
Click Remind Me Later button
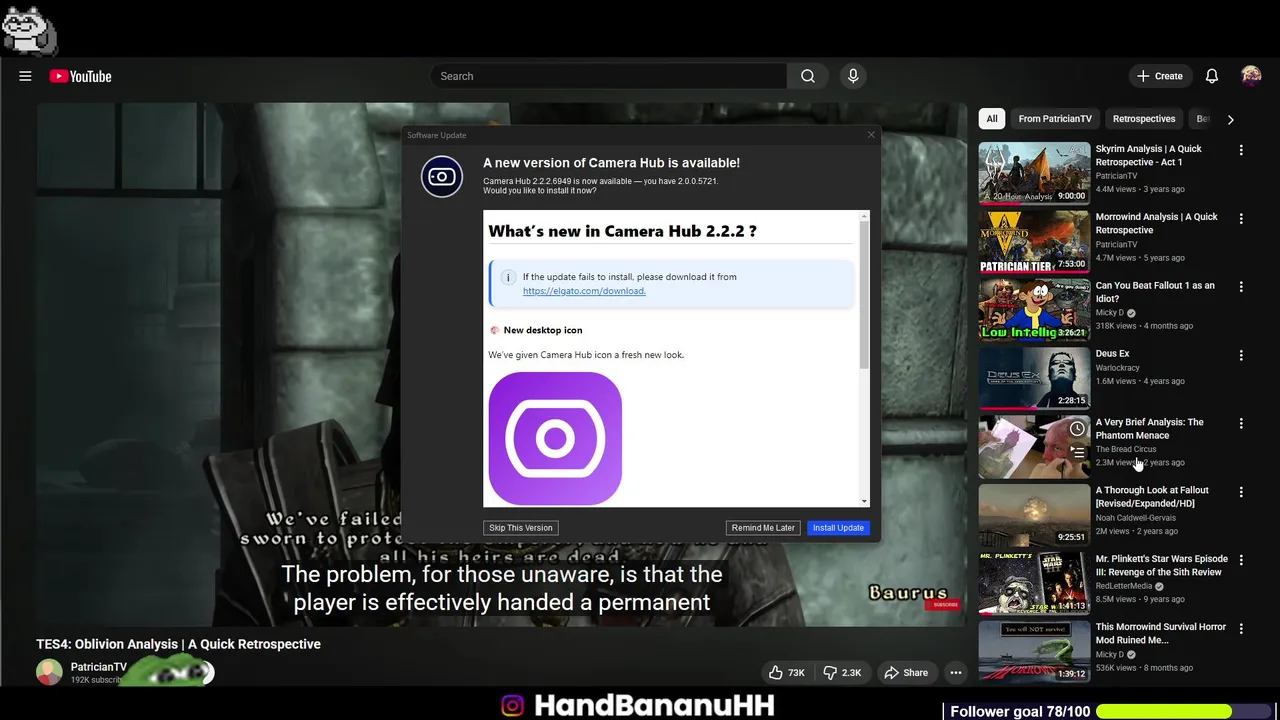763,528
